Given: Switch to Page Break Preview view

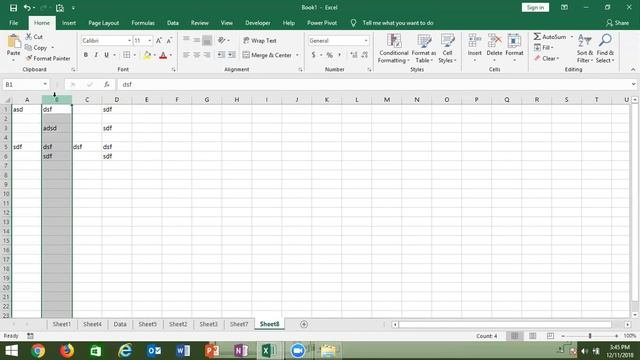Looking at the screenshot, I should pyautogui.click(x=550, y=336).
